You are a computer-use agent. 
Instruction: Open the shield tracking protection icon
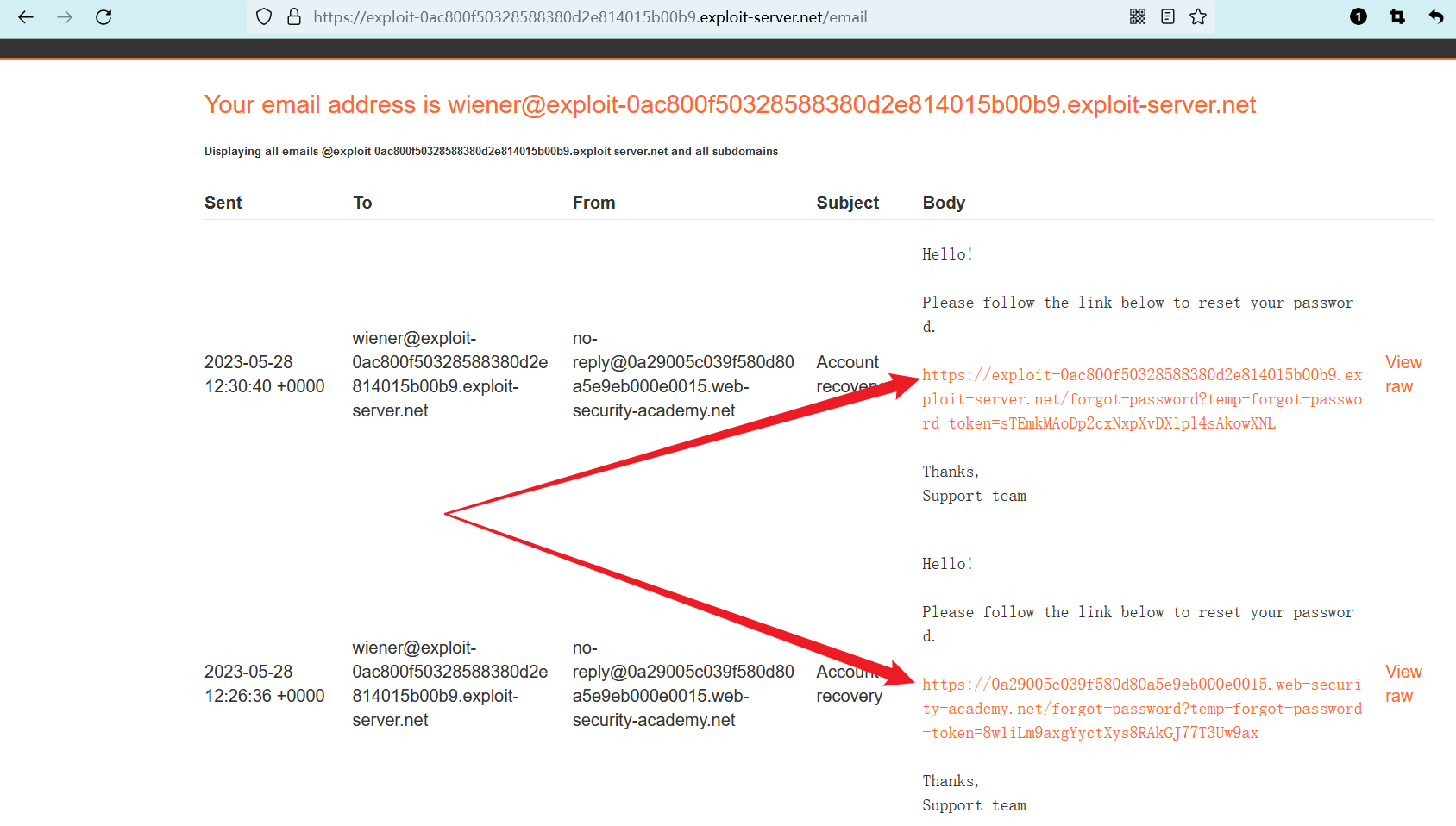265,17
